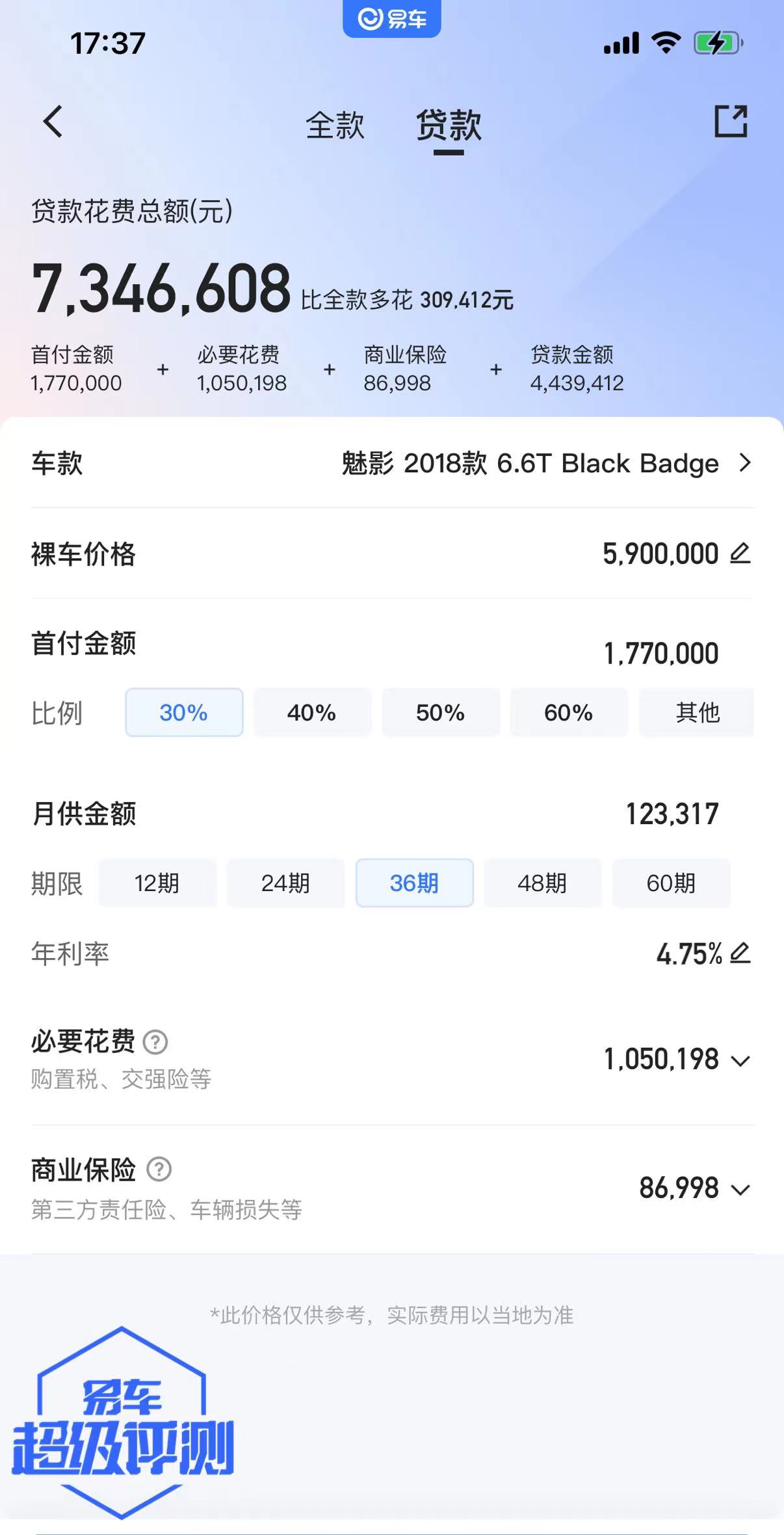Switch to the 全款 tab
Screen dimensions: 784x1535
335,125
